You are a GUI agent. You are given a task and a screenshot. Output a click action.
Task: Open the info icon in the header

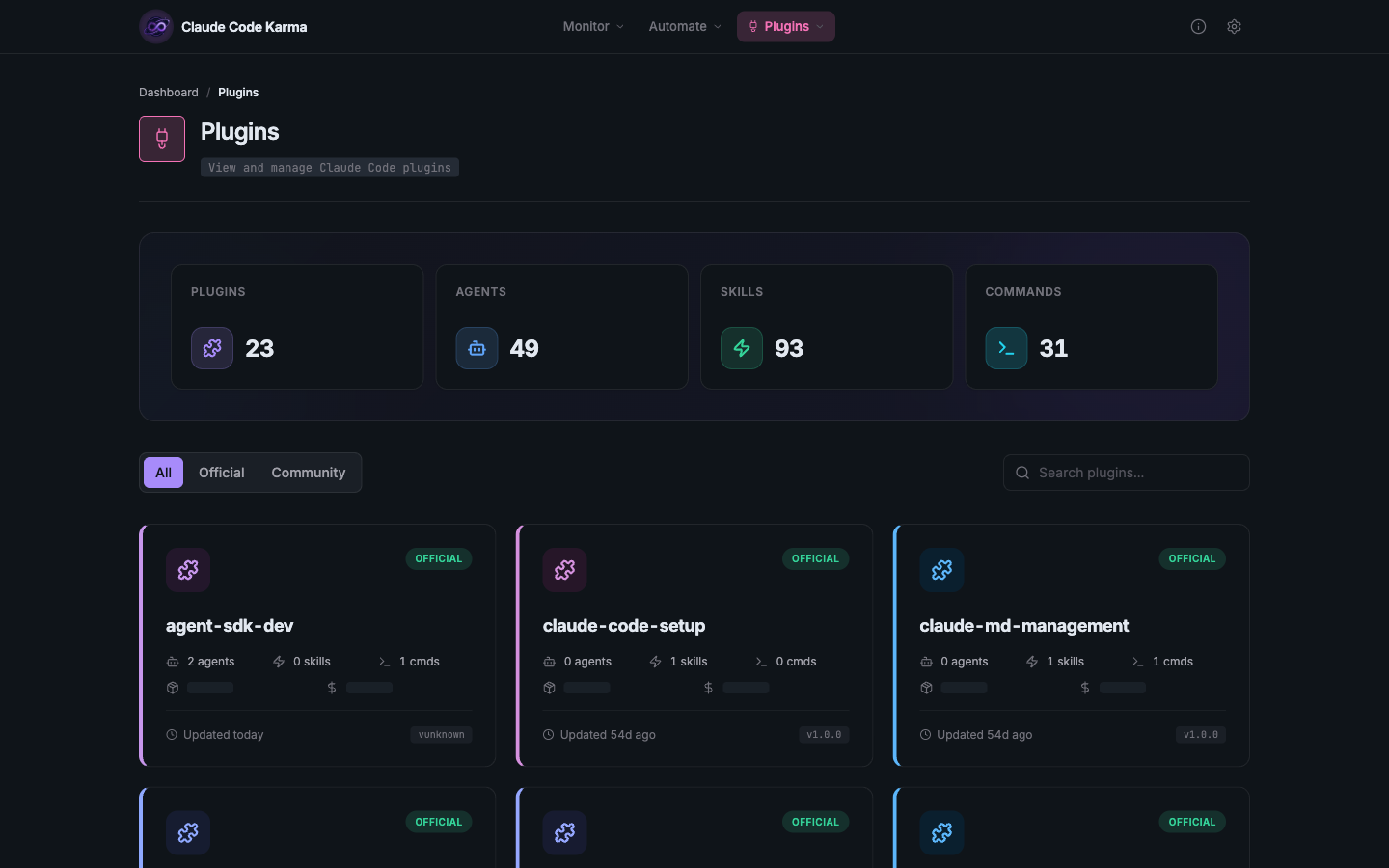click(1198, 27)
